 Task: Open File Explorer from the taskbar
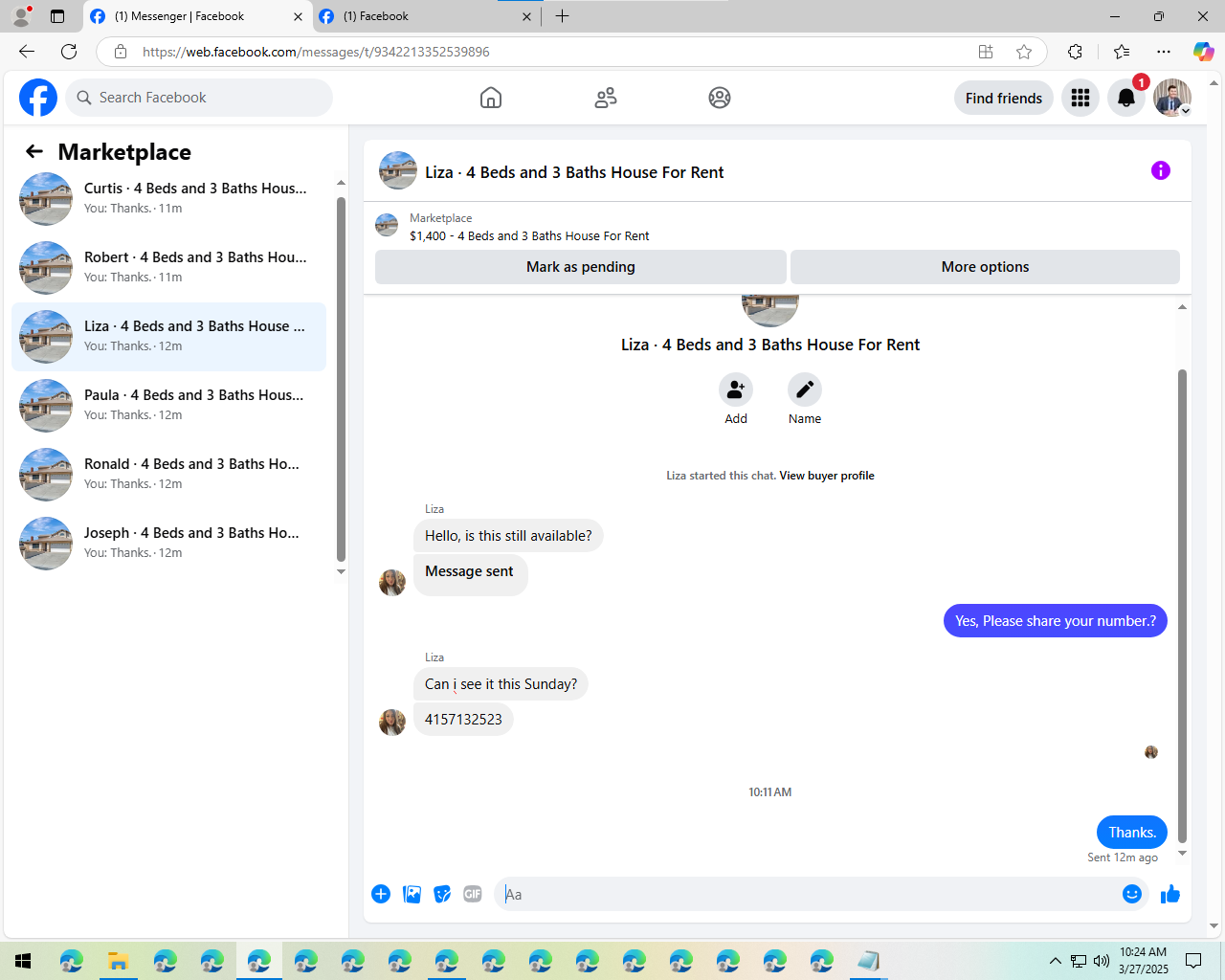118,961
